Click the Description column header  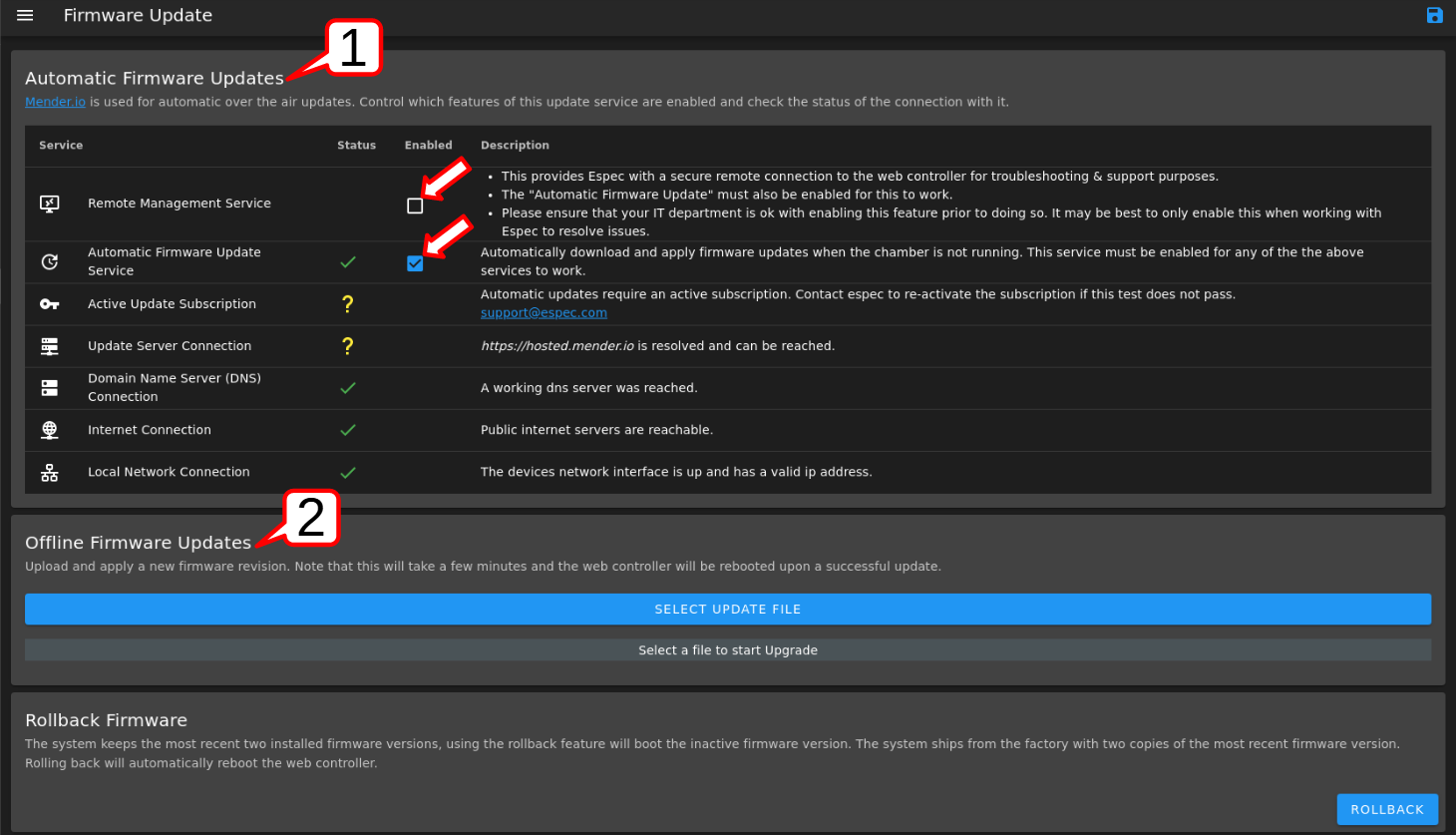(x=515, y=146)
